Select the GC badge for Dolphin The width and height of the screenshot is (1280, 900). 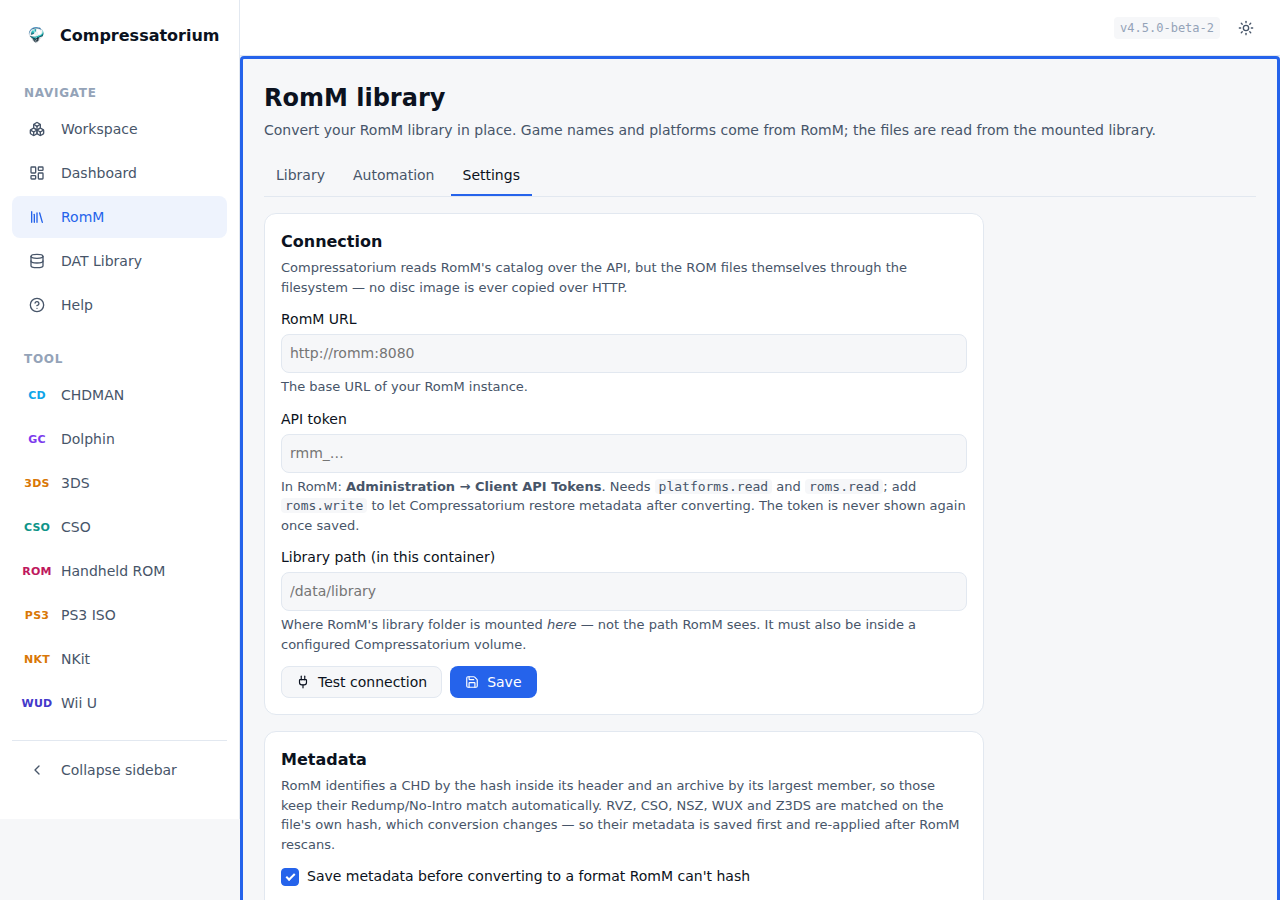pos(37,439)
